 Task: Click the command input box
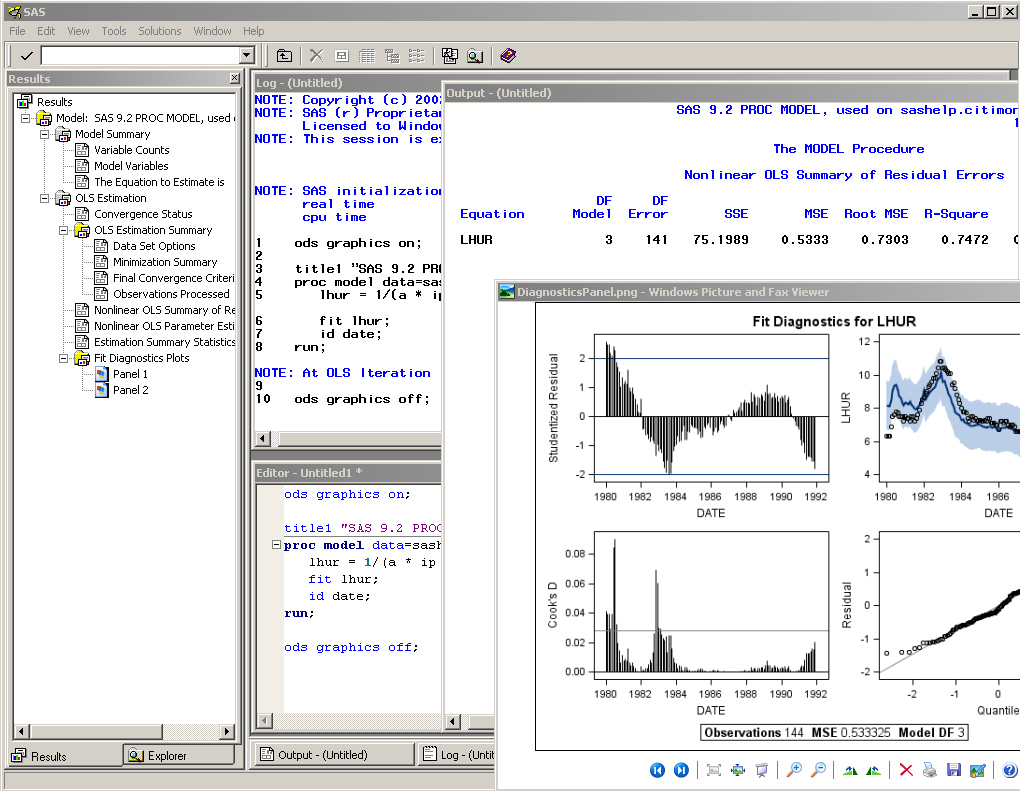(140, 56)
